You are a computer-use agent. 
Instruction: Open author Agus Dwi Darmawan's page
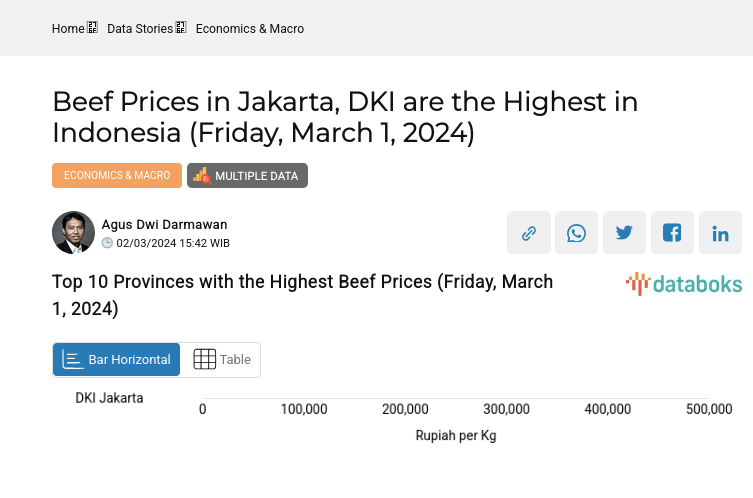[x=164, y=225]
